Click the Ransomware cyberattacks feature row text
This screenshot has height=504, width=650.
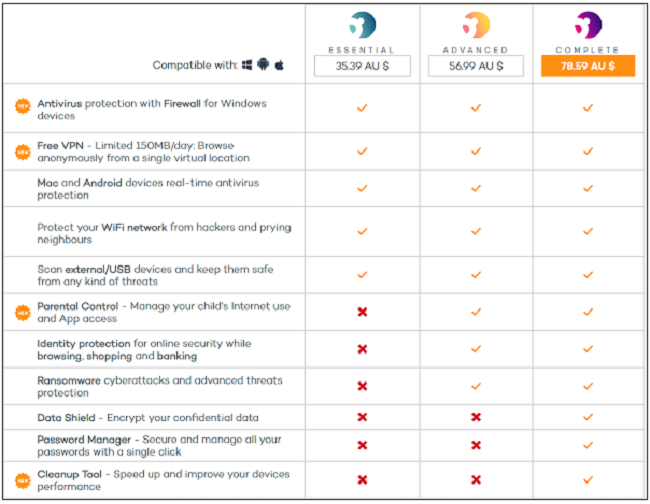pos(160,387)
